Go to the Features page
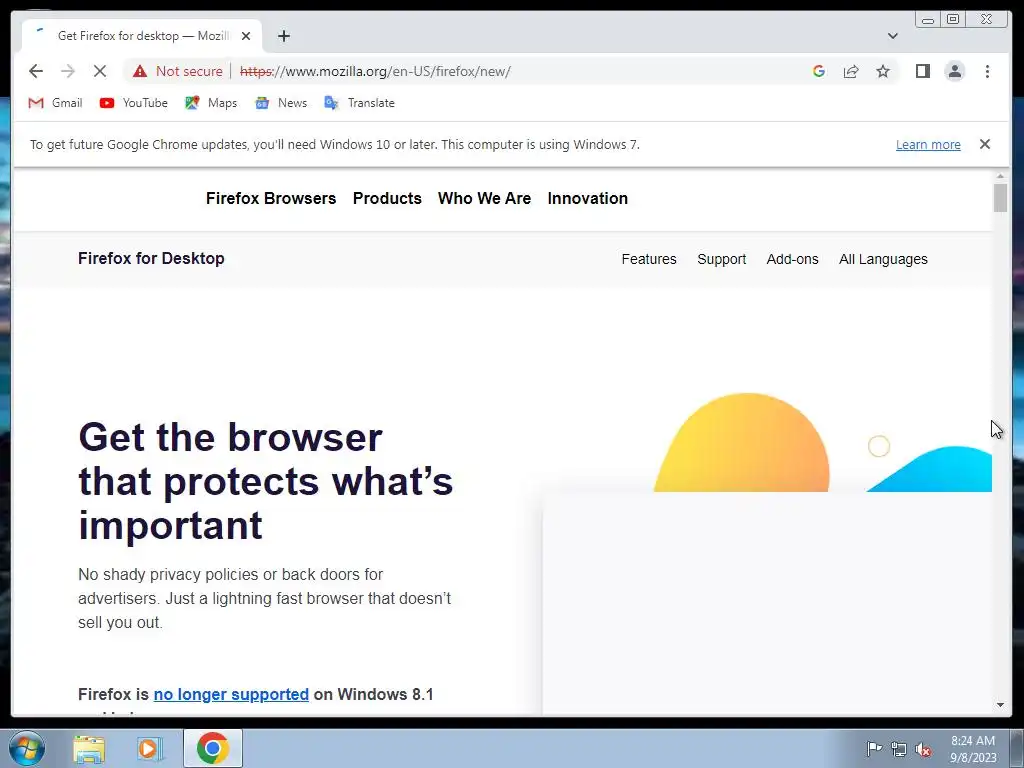 [649, 259]
